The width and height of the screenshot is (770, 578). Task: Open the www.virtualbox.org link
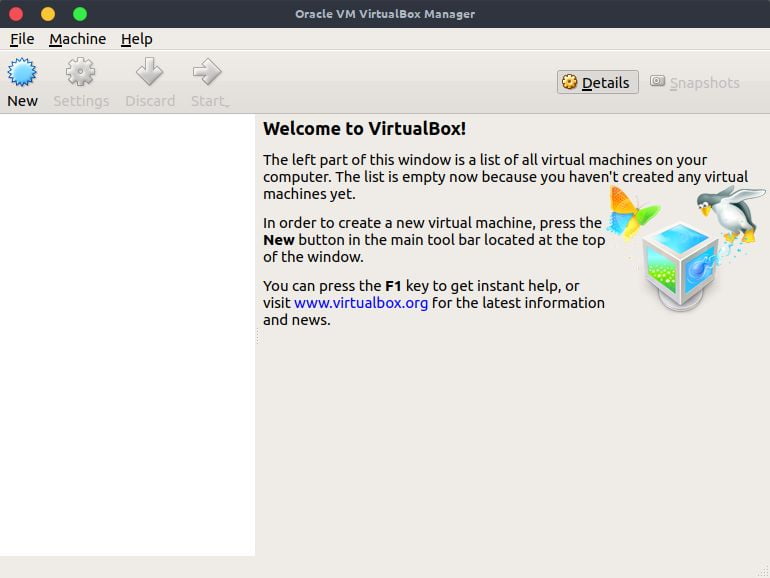tap(361, 303)
